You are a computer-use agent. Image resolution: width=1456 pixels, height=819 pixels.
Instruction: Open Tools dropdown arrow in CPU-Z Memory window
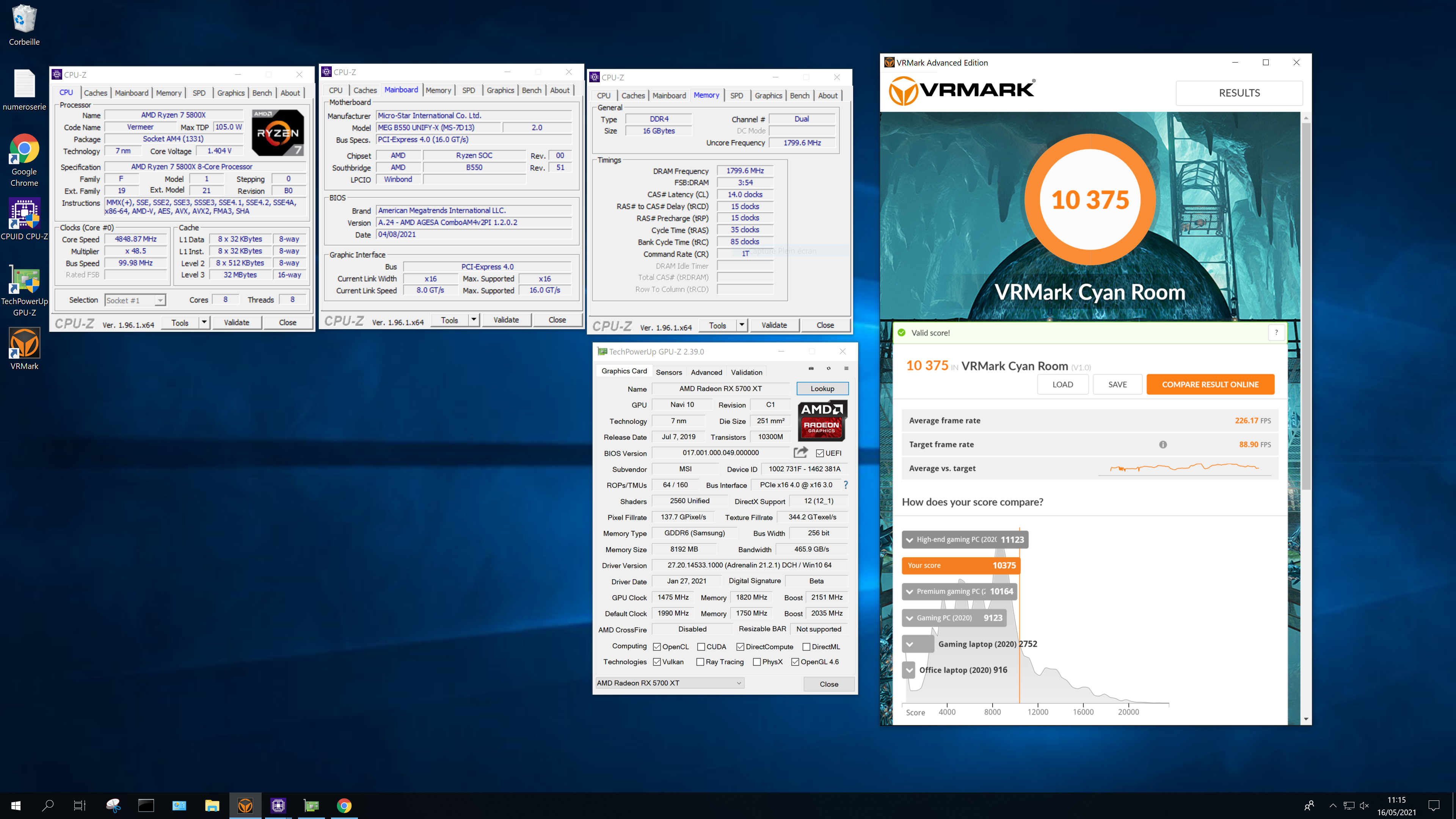(x=742, y=325)
